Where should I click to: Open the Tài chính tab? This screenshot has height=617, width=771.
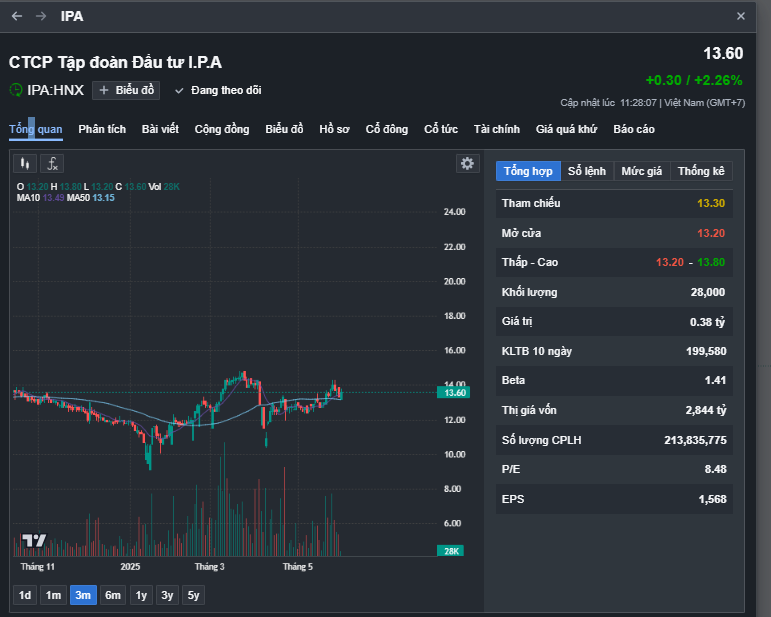pos(497,129)
